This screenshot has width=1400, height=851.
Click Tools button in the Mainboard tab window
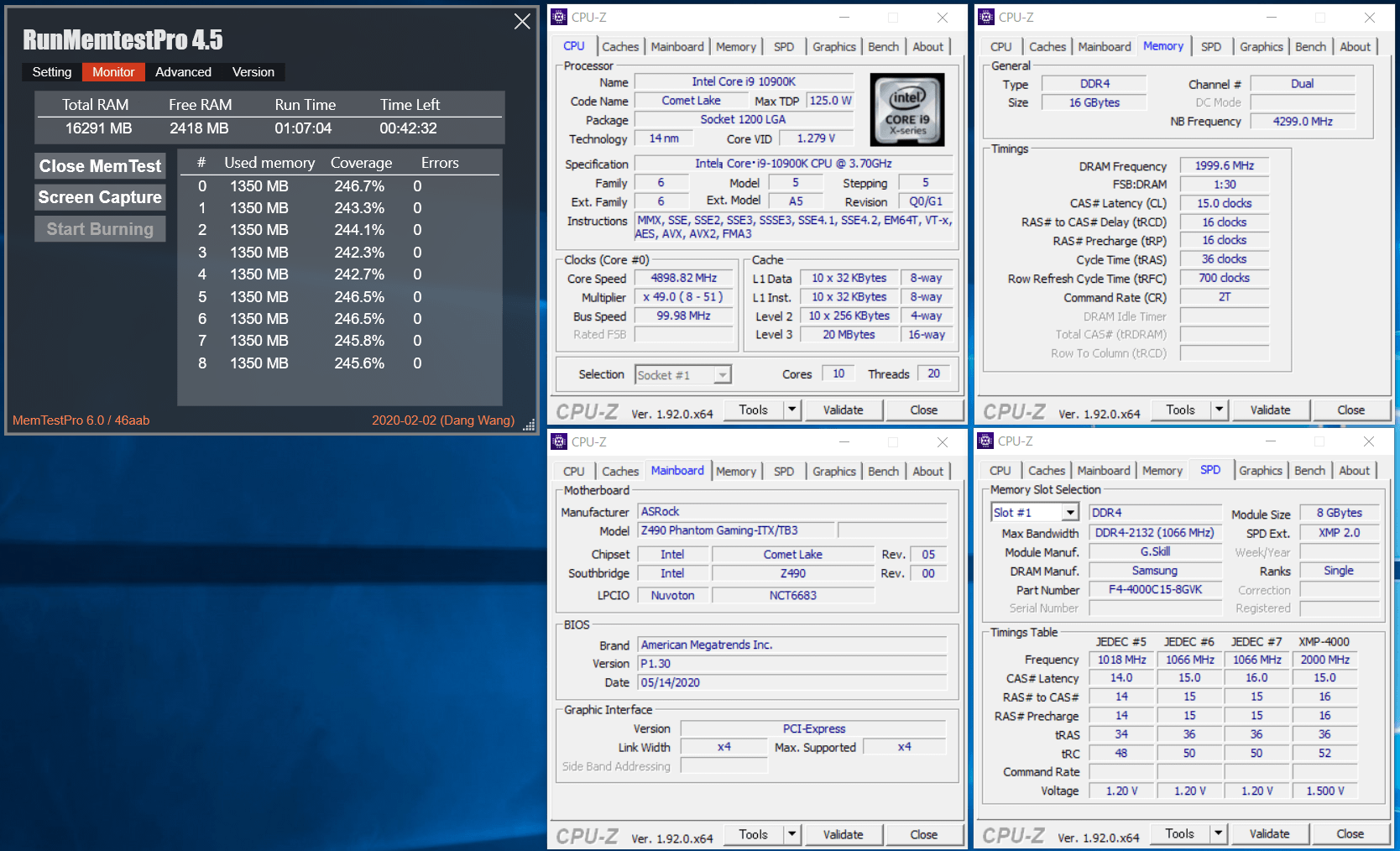click(x=753, y=834)
